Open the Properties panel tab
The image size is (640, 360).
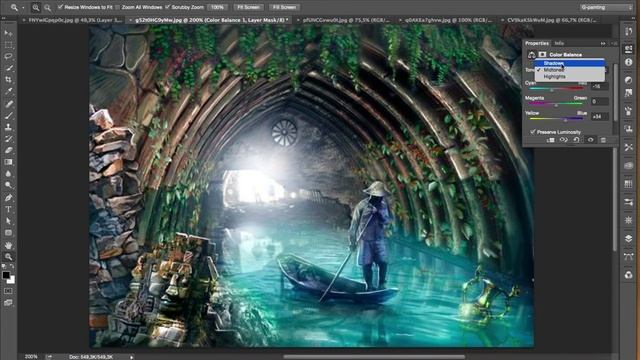click(x=537, y=43)
